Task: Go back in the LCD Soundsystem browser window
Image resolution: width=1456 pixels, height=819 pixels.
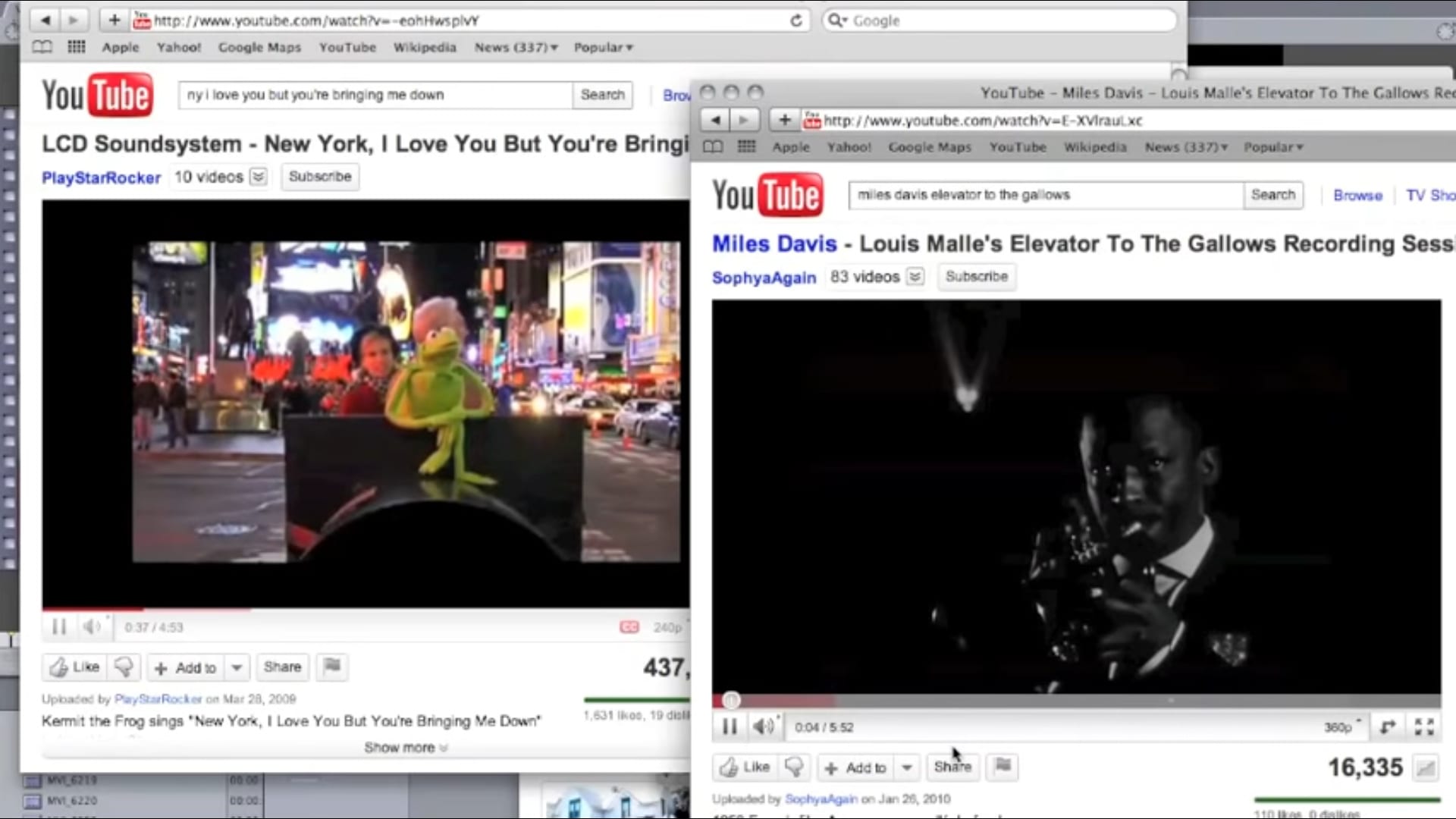Action: point(45,20)
